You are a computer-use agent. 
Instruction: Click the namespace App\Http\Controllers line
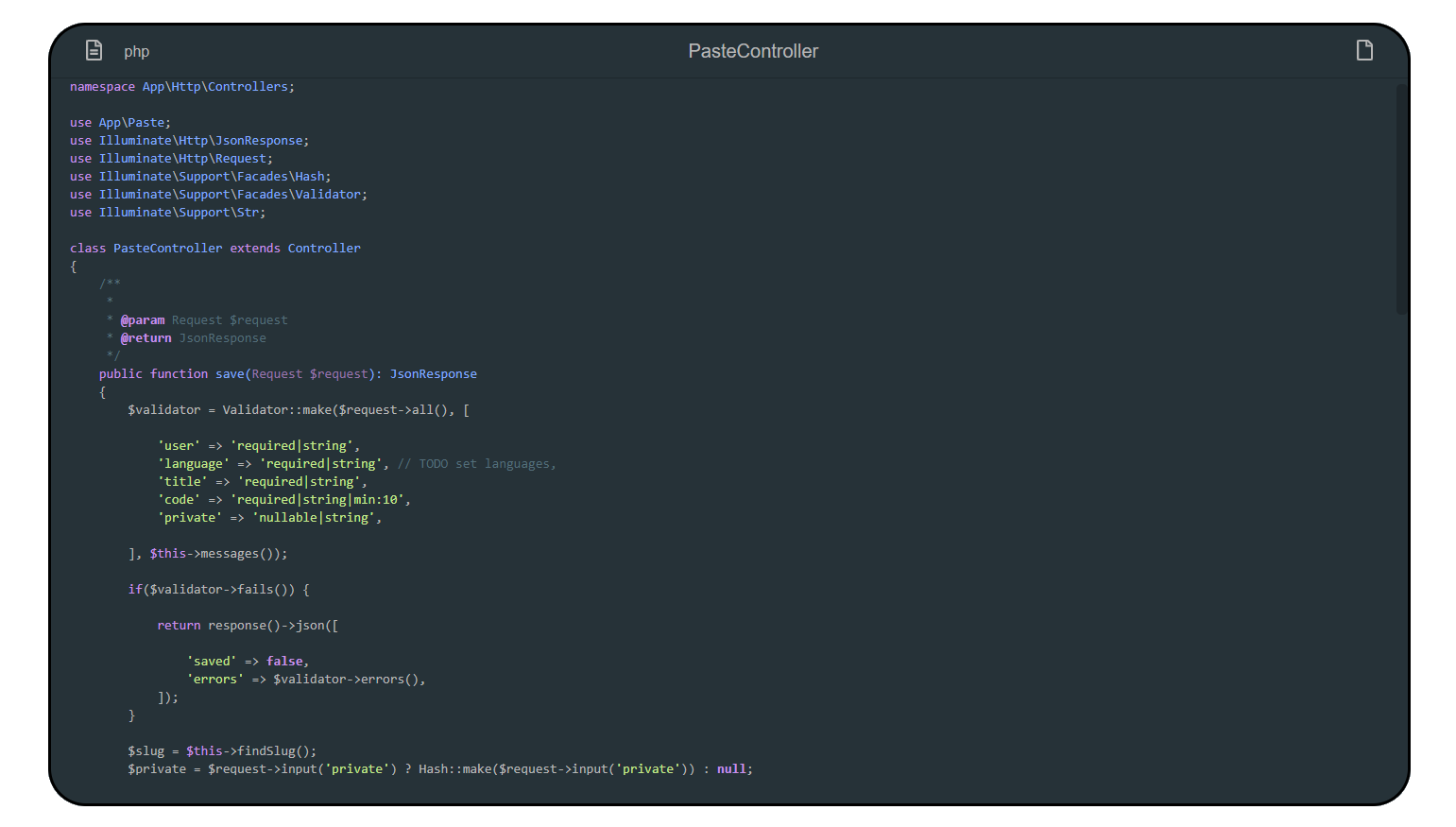click(x=182, y=87)
